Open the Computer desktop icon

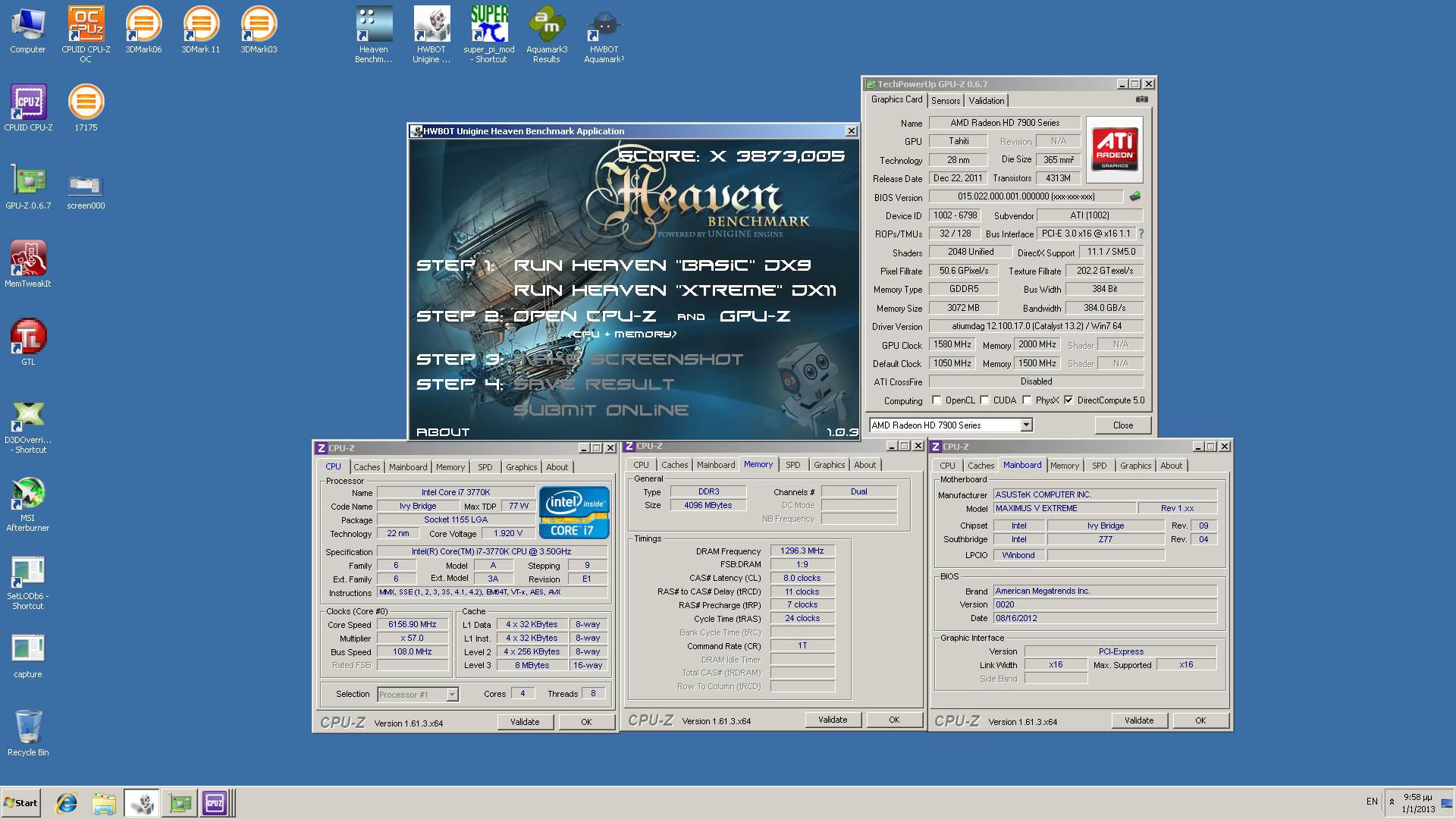click(x=27, y=30)
